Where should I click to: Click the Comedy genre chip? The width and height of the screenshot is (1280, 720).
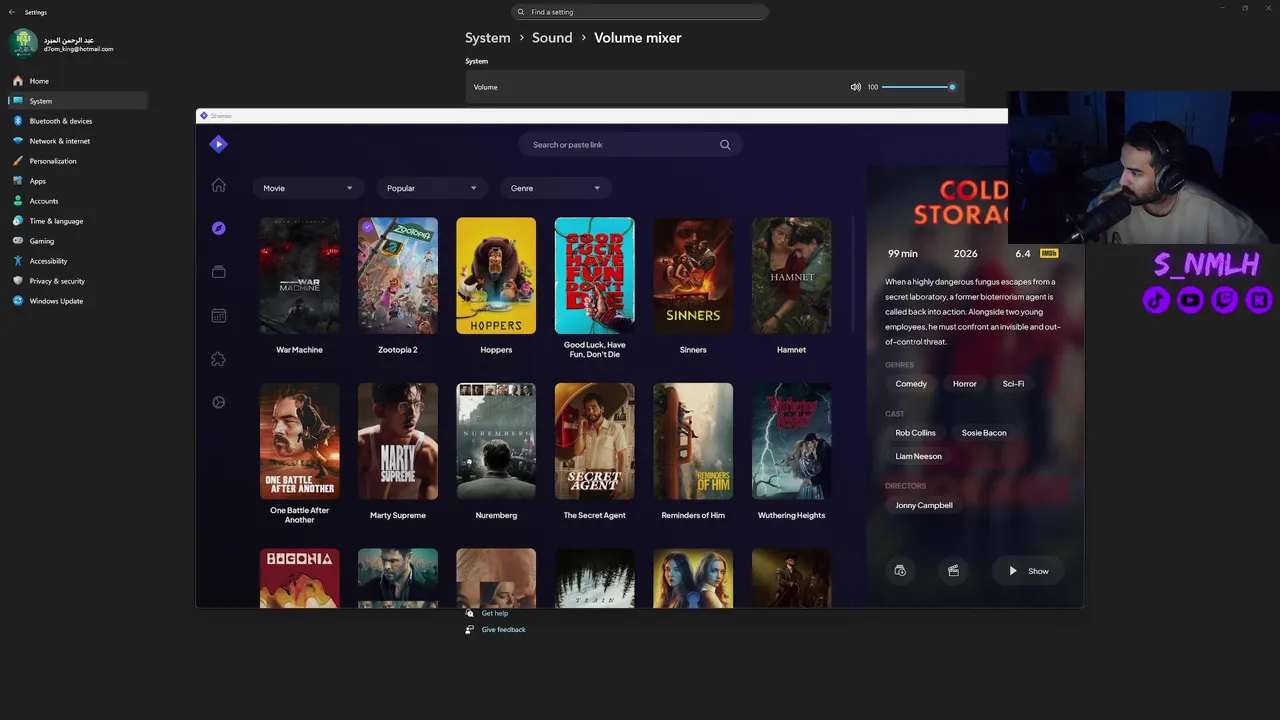[x=911, y=384]
